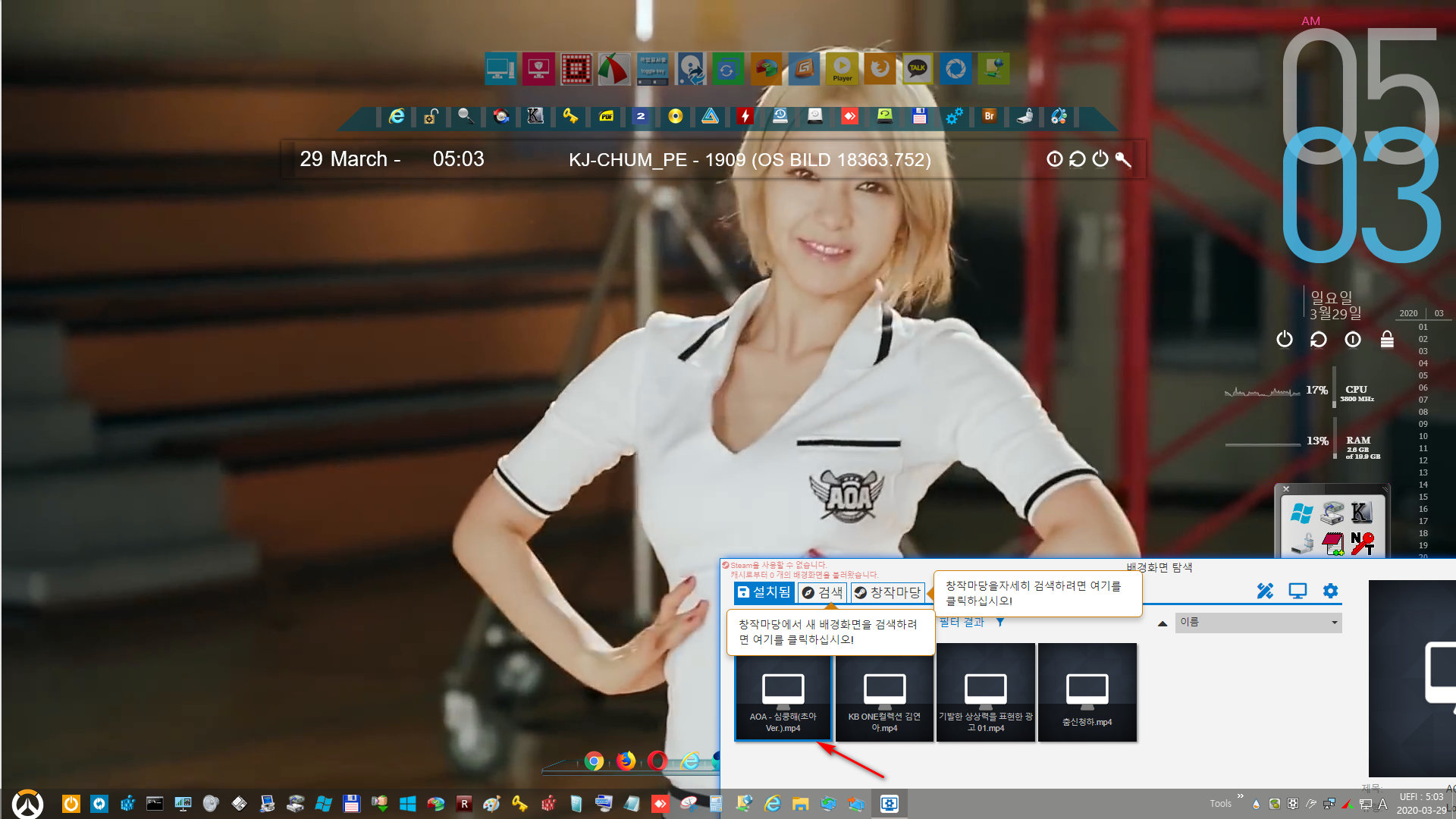Viewport: 1456px width, 819px height.
Task: Open the teal desktop computer tile
Action: (x=500, y=69)
